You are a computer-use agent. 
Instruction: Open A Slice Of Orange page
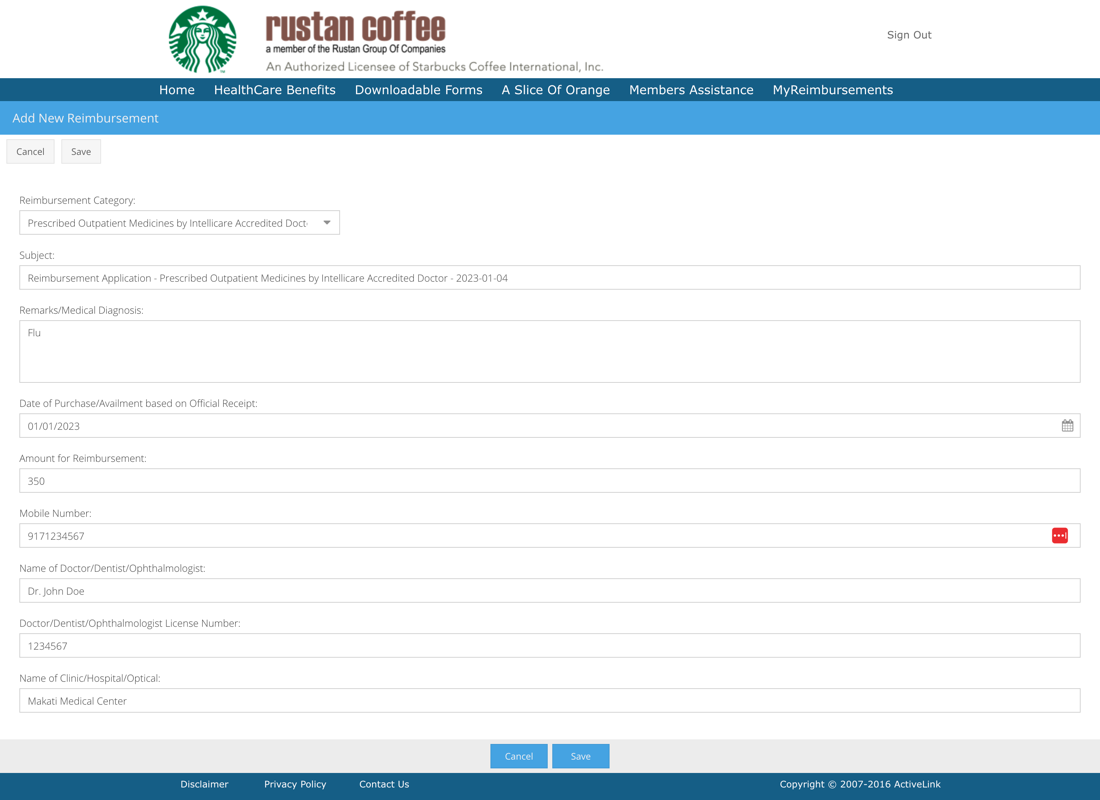pos(555,90)
